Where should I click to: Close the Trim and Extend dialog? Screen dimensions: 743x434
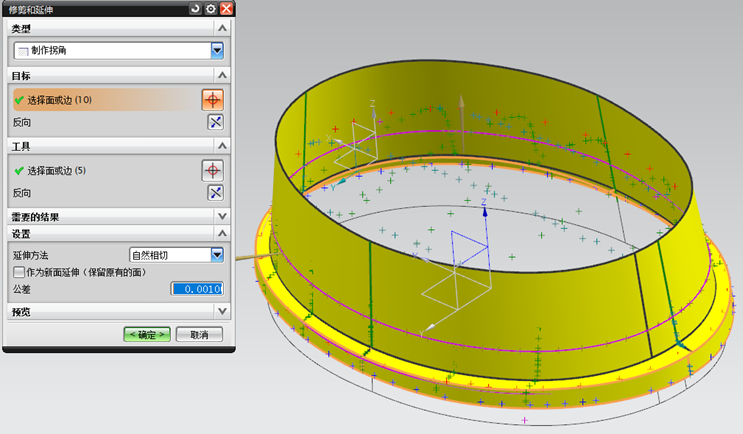pos(226,9)
